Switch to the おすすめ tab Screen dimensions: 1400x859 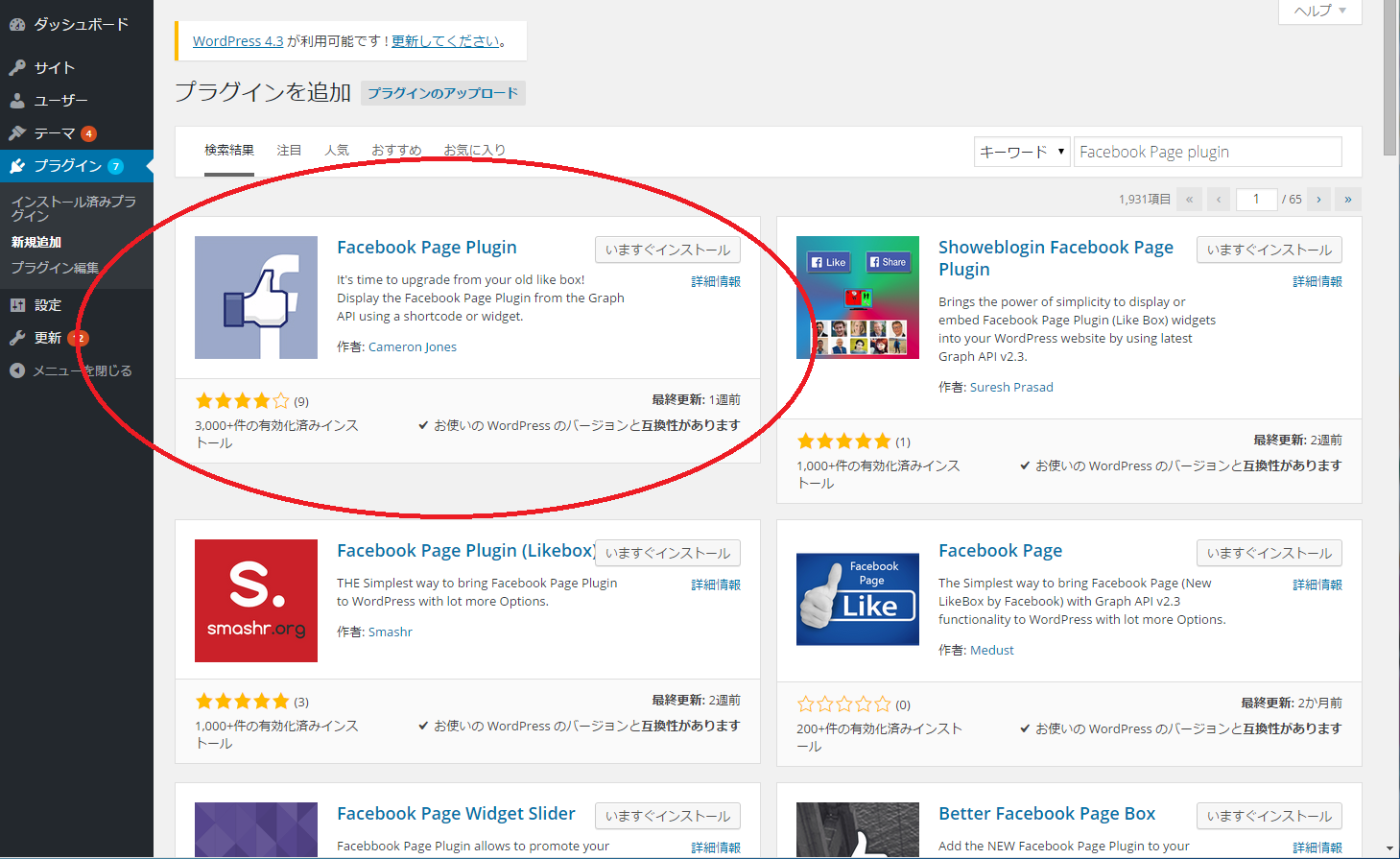tap(396, 151)
